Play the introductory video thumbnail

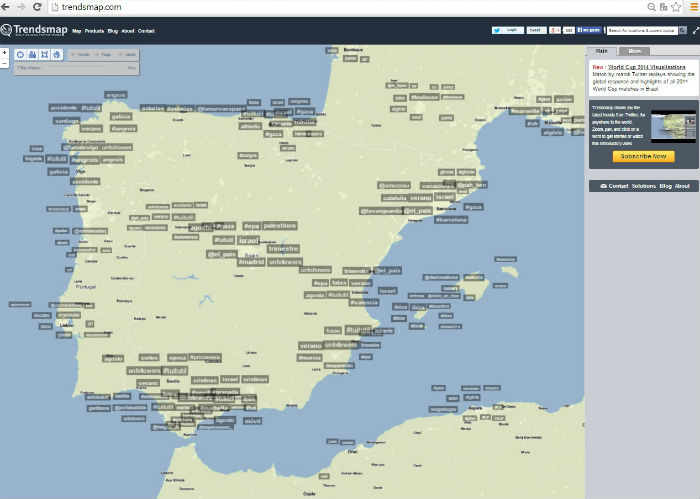click(x=672, y=127)
